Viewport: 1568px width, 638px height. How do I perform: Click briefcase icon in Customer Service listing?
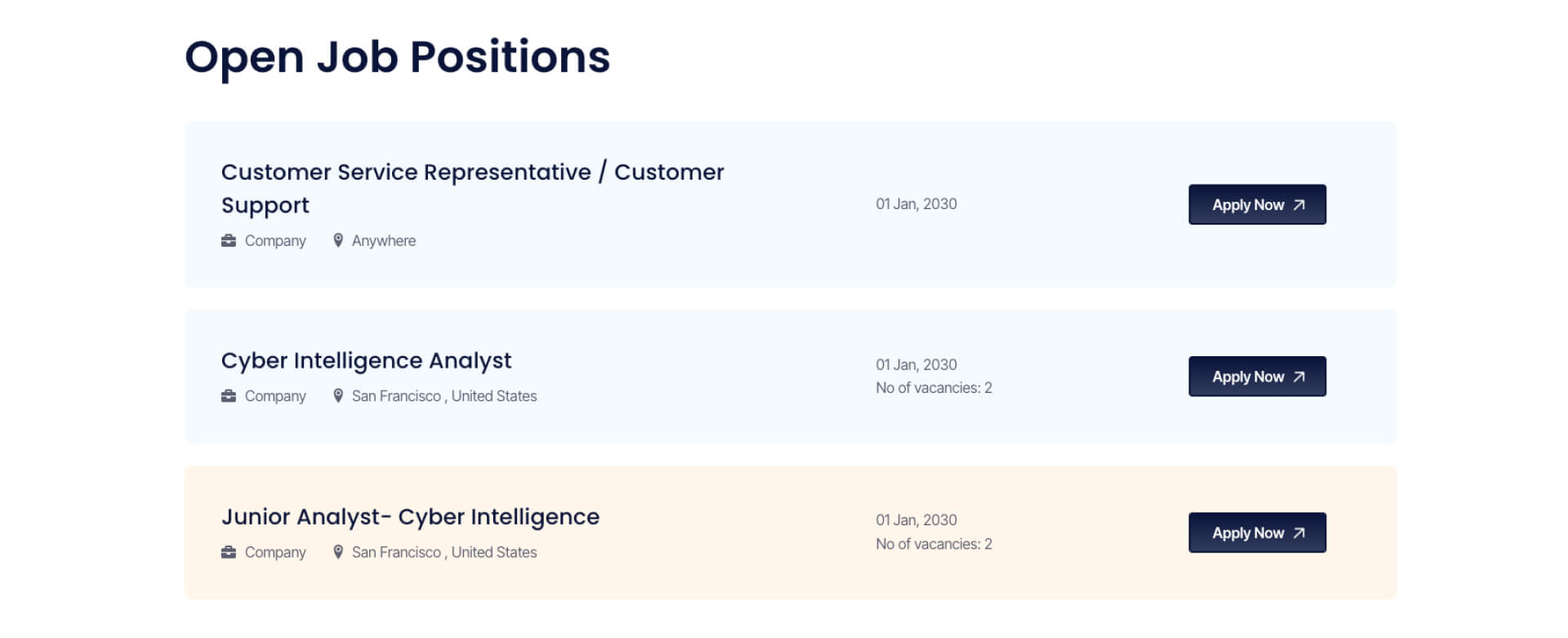point(229,240)
